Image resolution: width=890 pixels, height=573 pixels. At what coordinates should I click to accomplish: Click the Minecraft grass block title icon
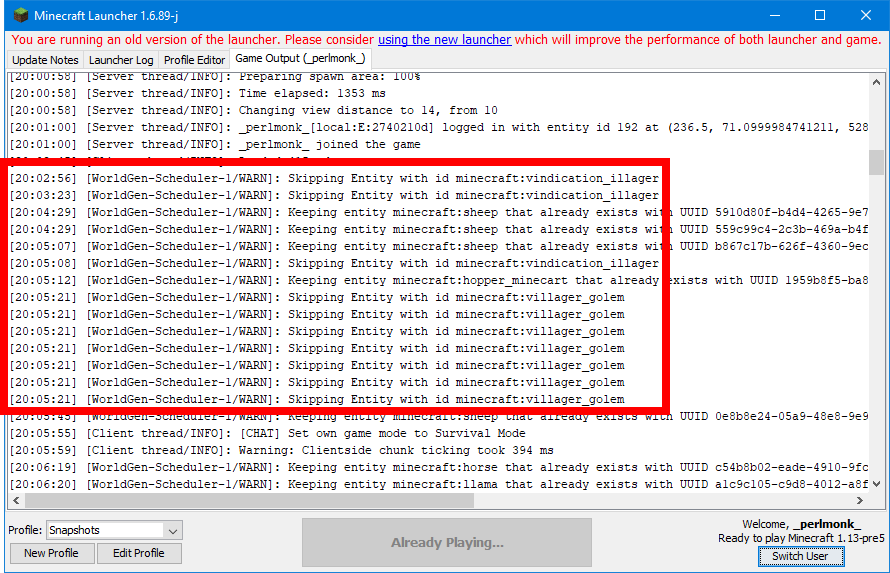[20, 15]
